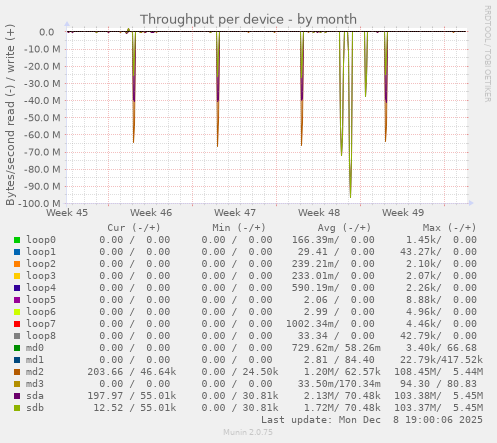Click the 'loop3' legend label

click(41, 276)
